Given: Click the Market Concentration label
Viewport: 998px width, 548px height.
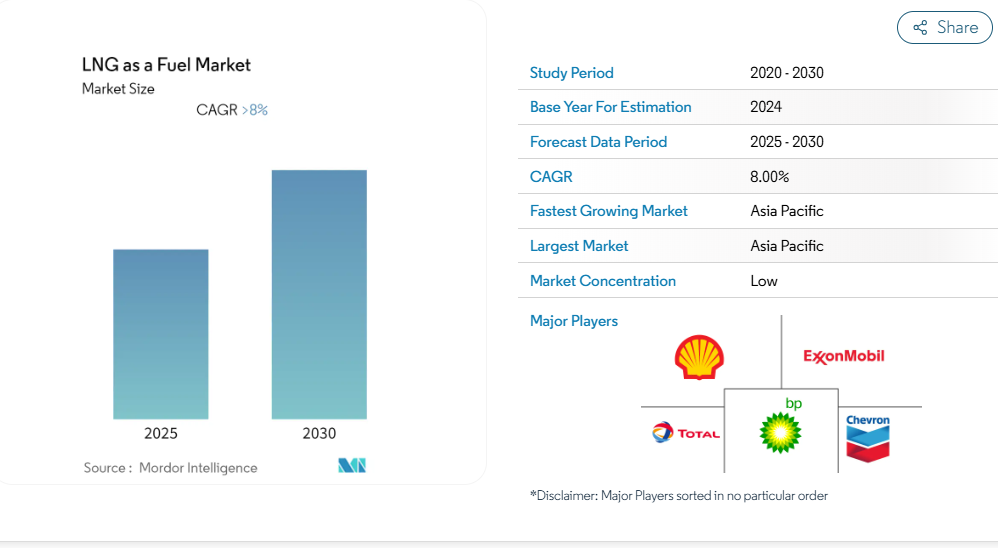Looking at the screenshot, I should [603, 281].
